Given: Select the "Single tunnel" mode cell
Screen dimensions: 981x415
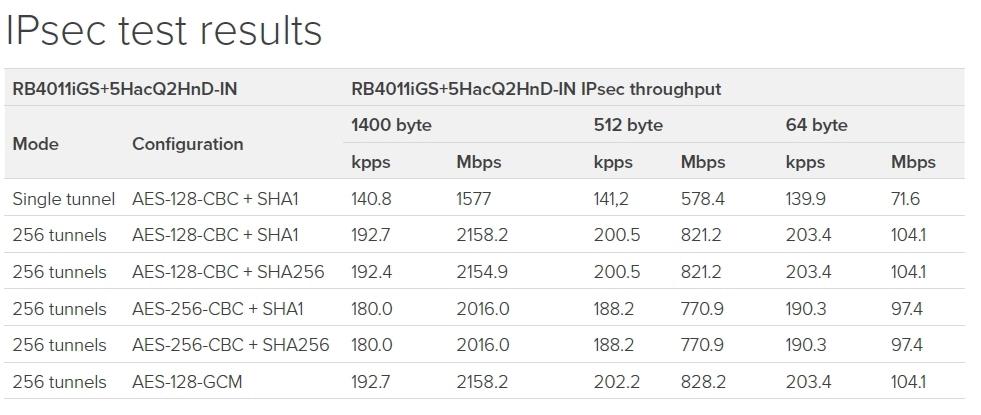Looking at the screenshot, I should 64,199.
